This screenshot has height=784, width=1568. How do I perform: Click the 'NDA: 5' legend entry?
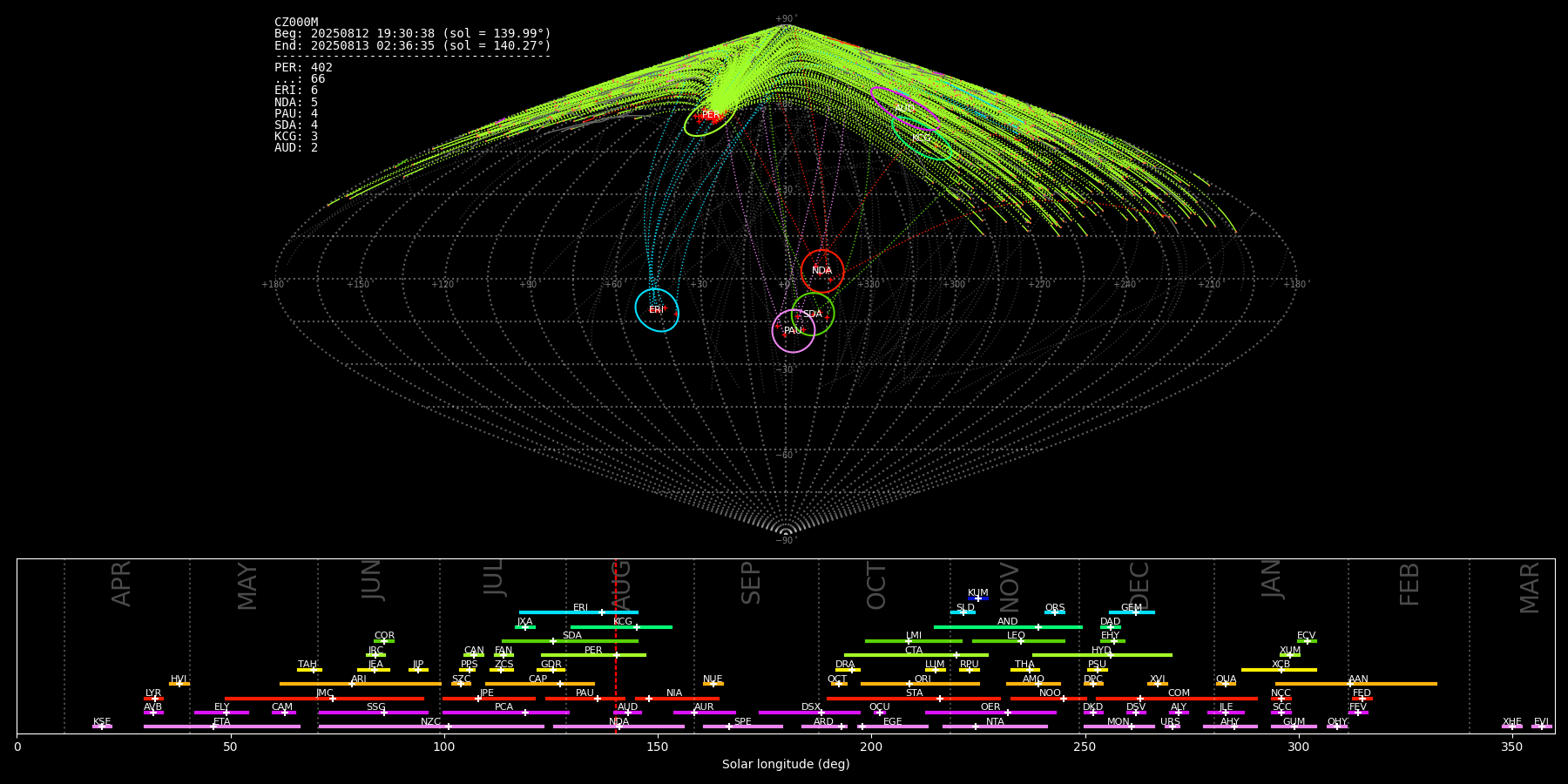tap(296, 102)
